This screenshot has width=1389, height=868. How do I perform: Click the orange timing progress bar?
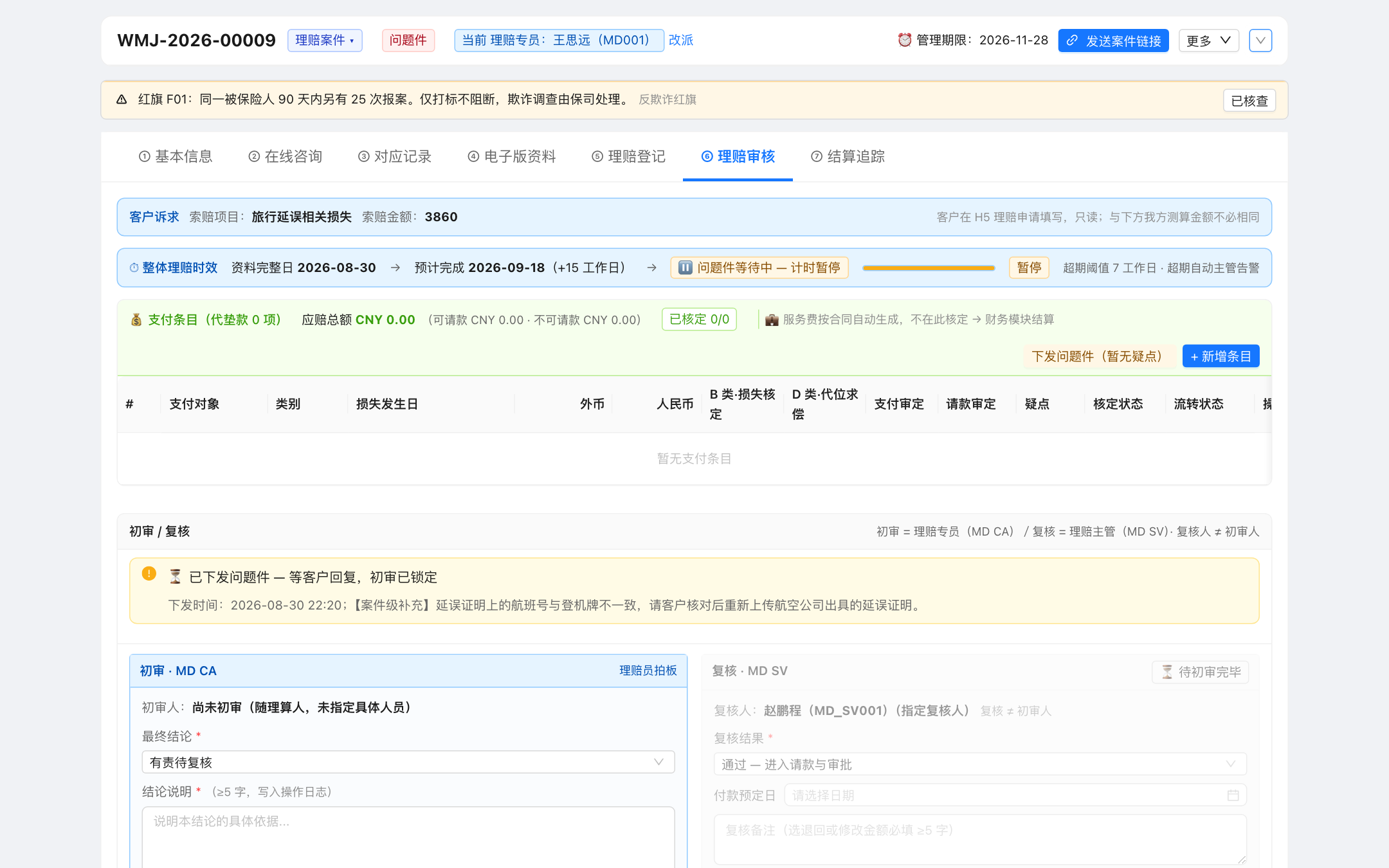[x=929, y=267]
